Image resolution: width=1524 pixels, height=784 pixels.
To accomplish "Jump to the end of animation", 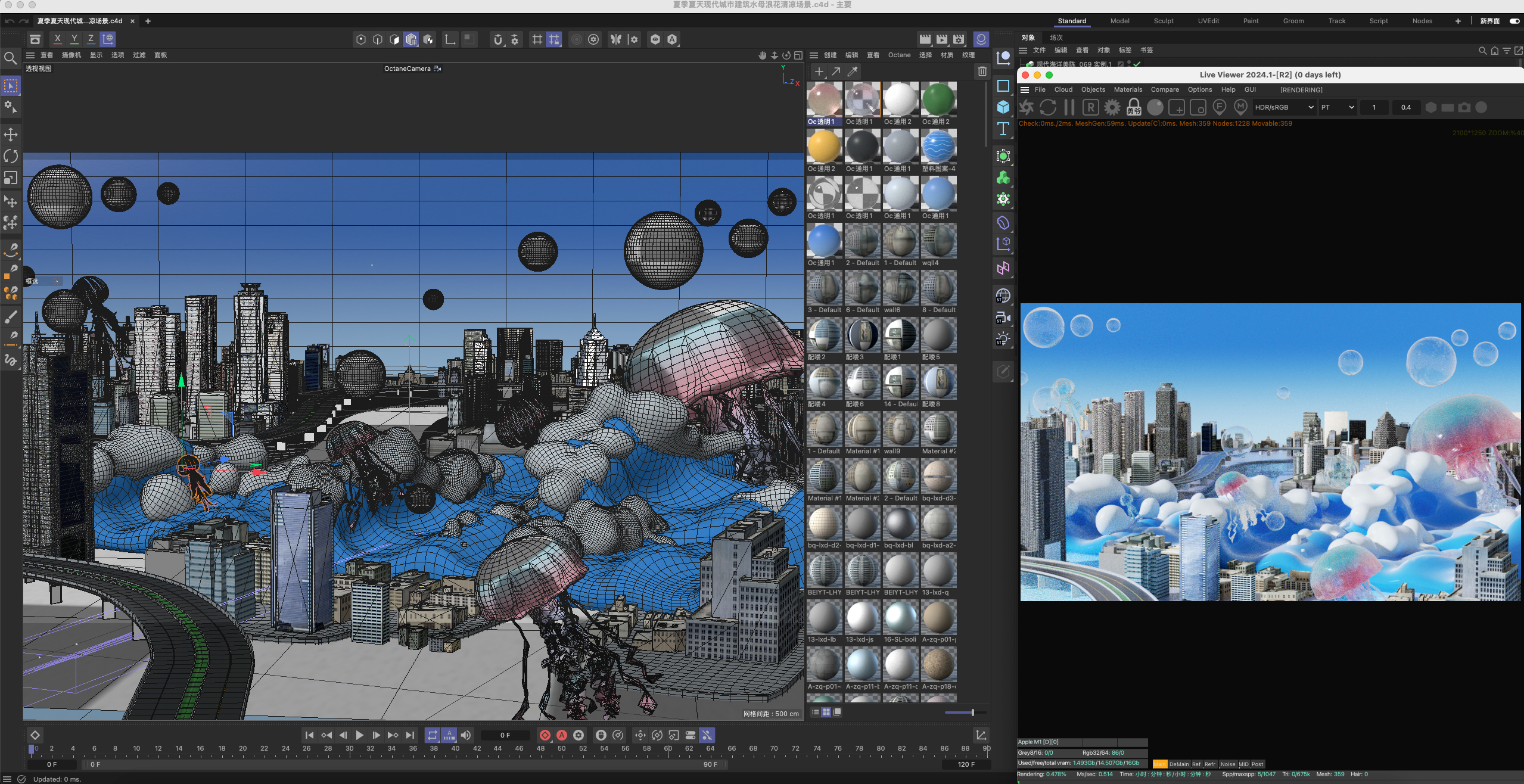I will [x=410, y=735].
